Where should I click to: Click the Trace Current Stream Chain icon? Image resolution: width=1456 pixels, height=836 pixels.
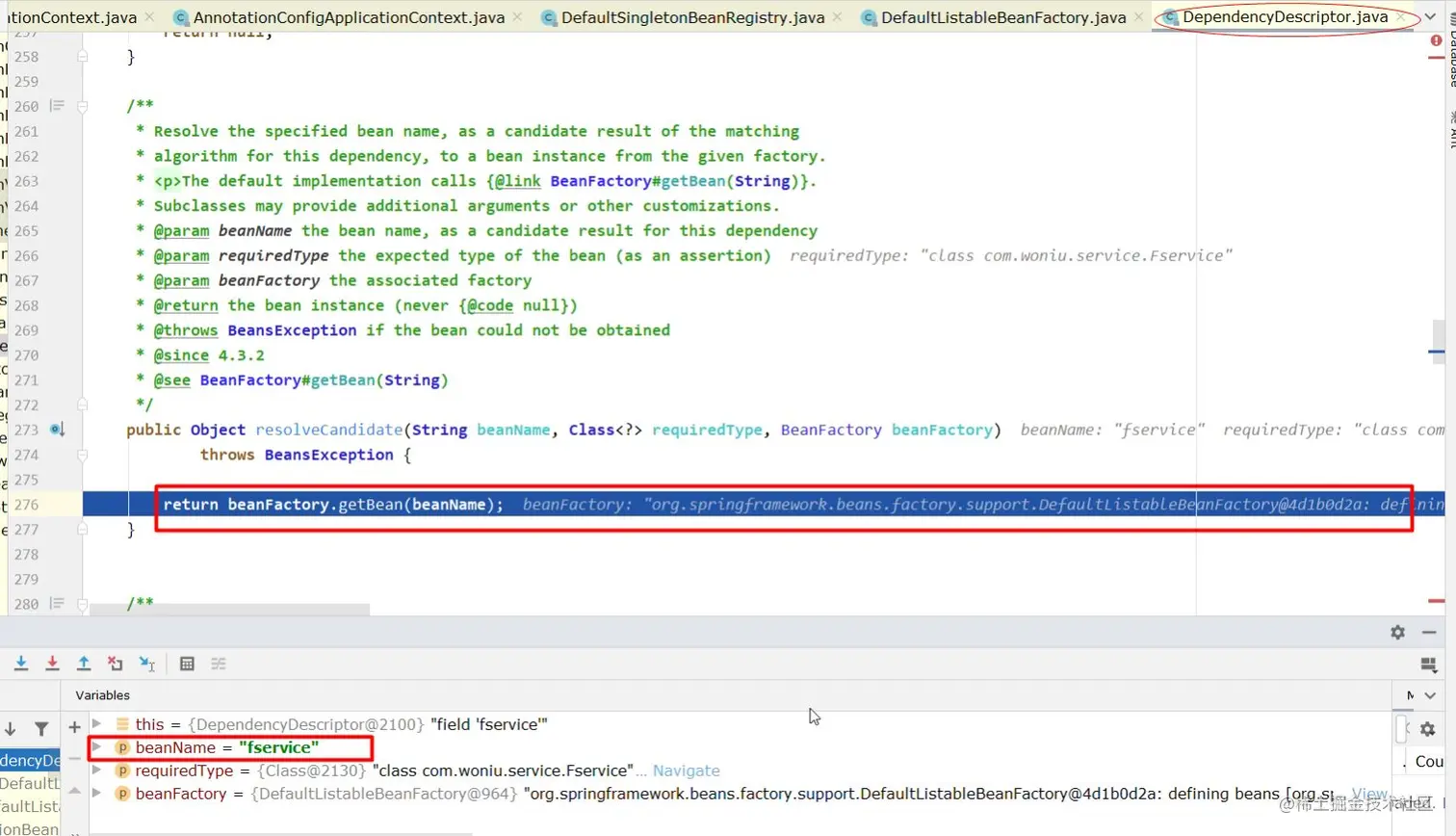coord(219,664)
